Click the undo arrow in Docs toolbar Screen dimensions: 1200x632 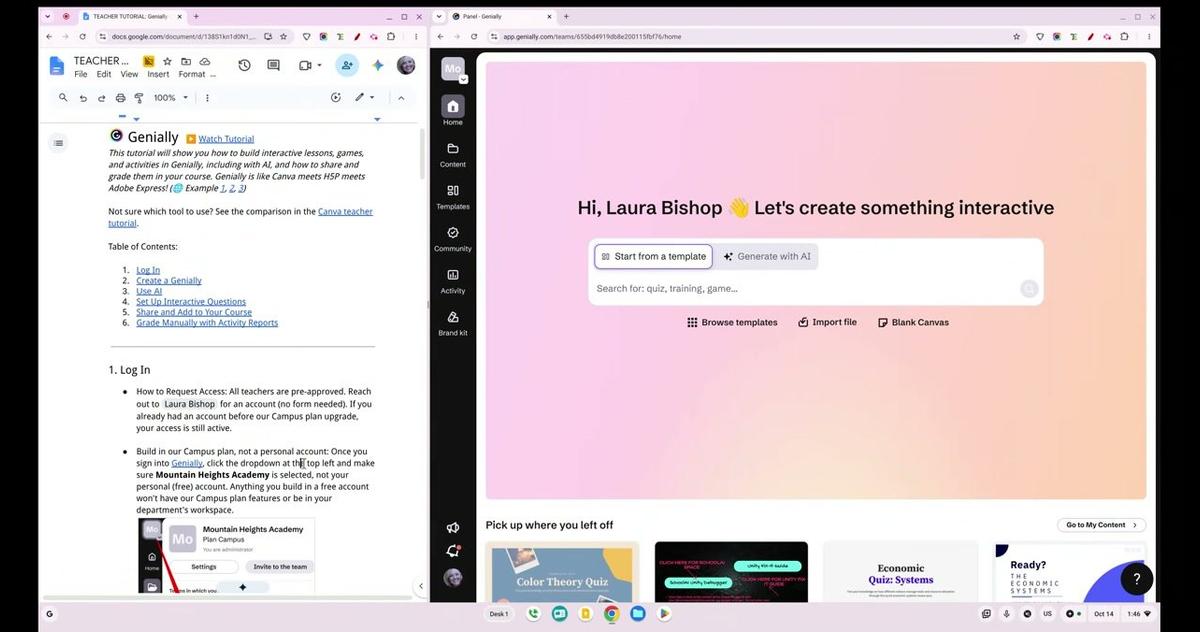pyautogui.click(x=83, y=98)
